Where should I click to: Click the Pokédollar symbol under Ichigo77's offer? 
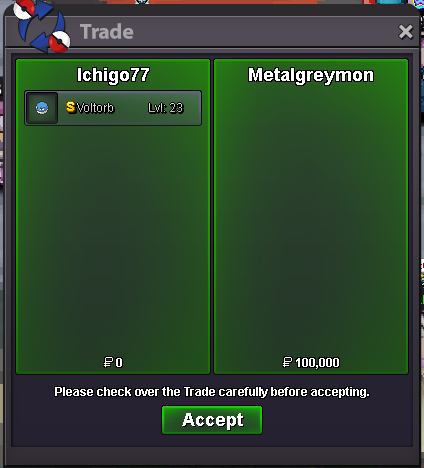108,362
